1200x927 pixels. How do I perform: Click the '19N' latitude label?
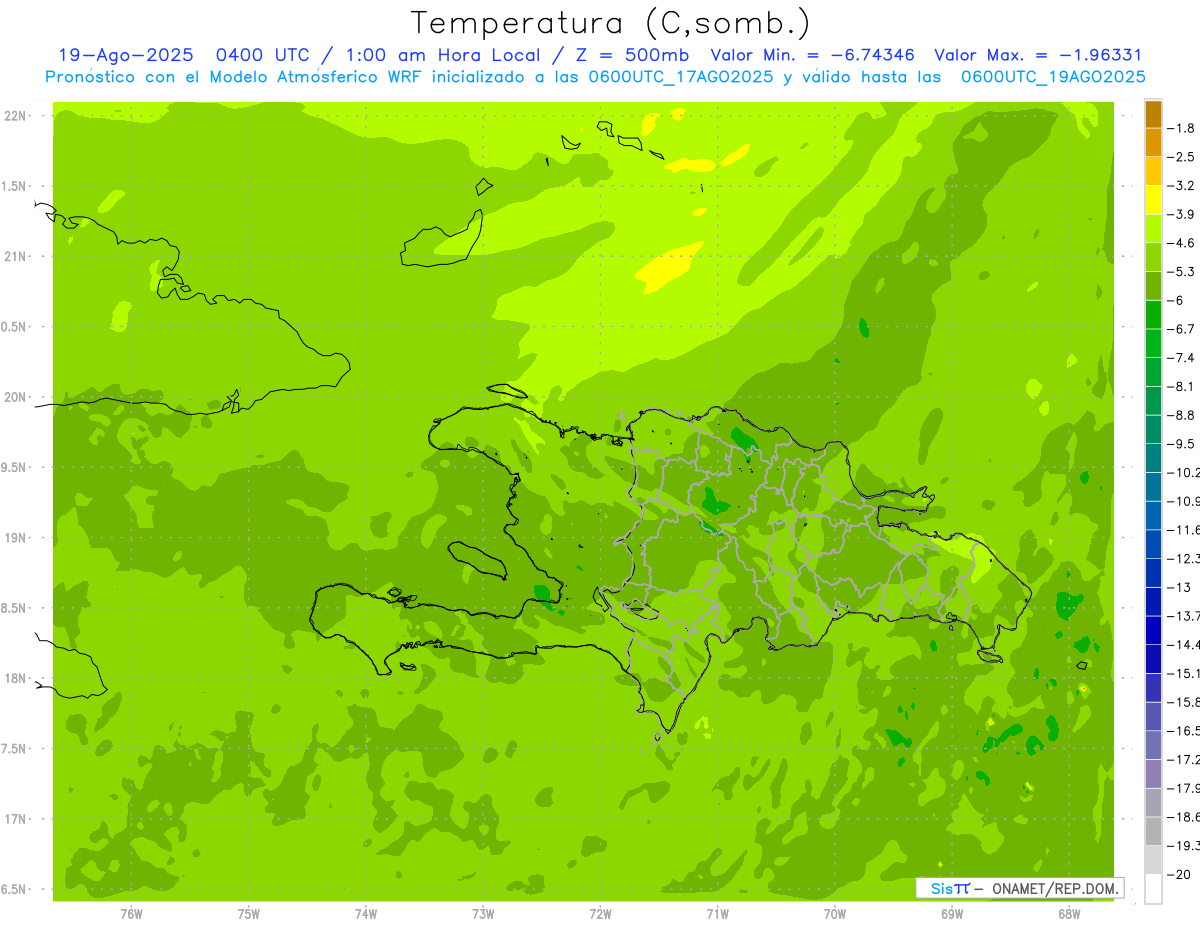click(15, 538)
